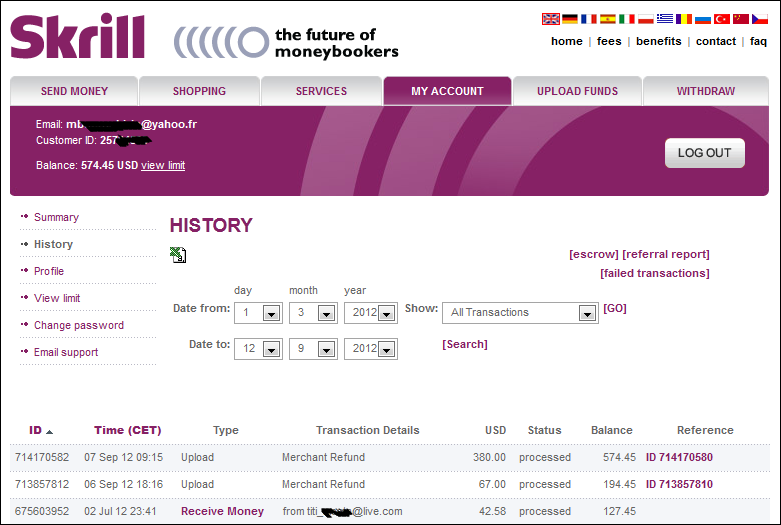Open Profile in the sidebar
This screenshot has height=525, width=781.
(x=49, y=271)
